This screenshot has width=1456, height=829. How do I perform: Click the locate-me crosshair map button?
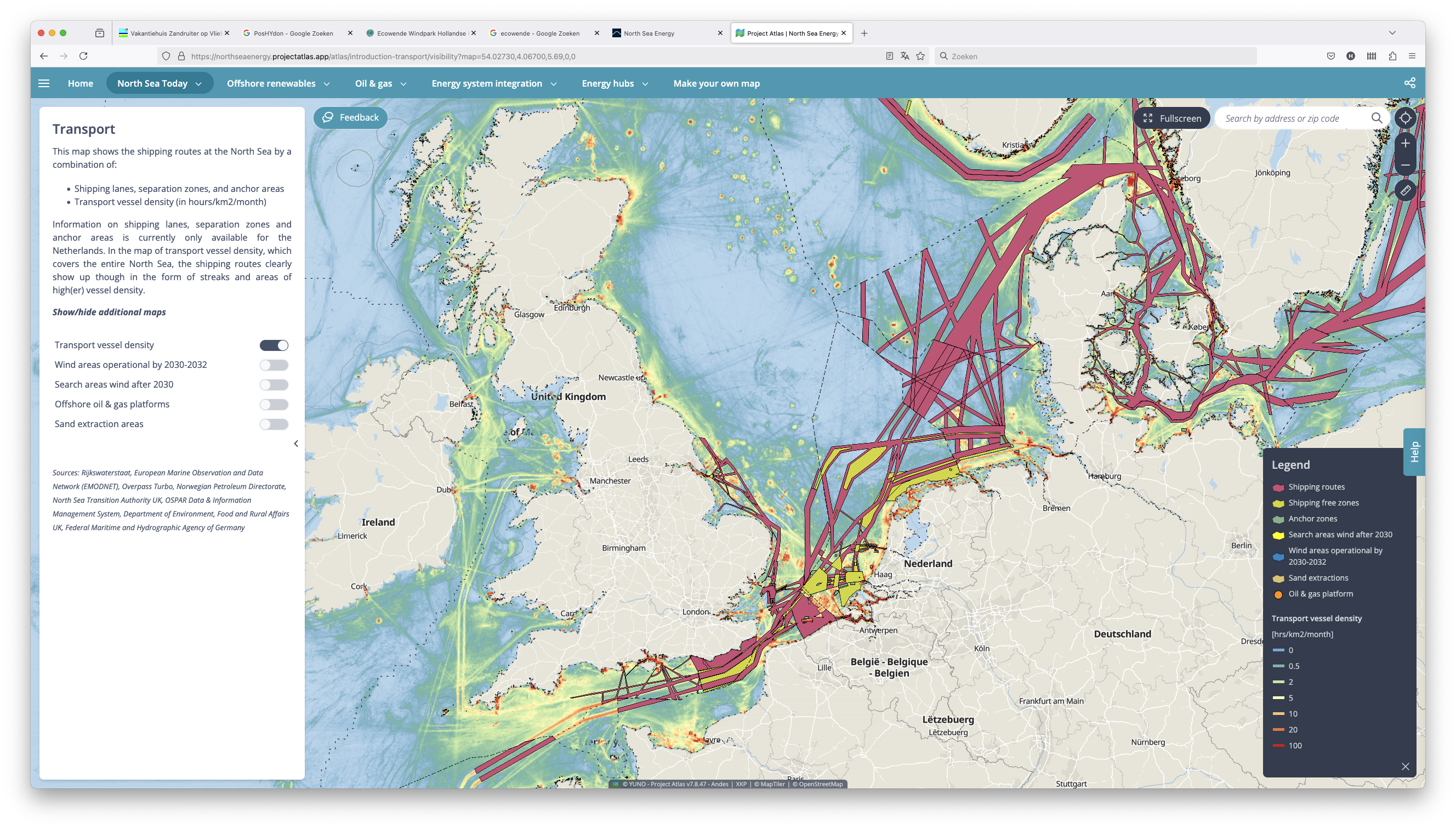tap(1405, 118)
